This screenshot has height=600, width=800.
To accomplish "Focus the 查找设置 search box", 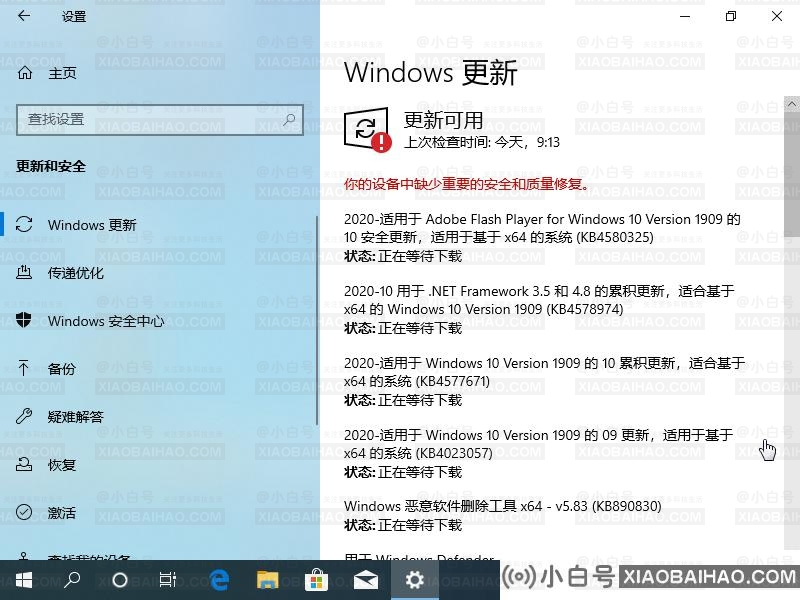I will coord(160,120).
